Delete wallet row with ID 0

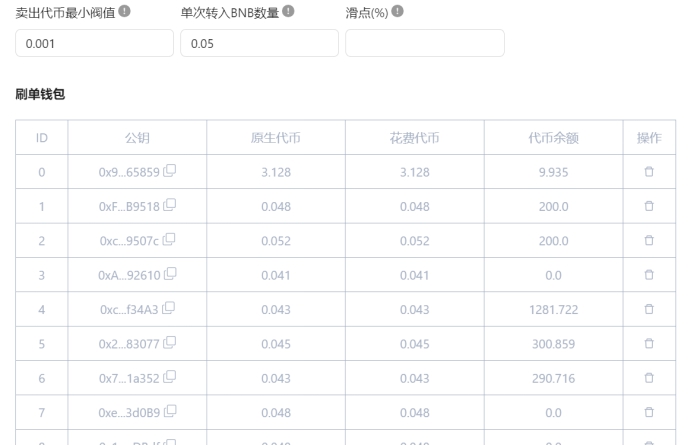(648, 172)
